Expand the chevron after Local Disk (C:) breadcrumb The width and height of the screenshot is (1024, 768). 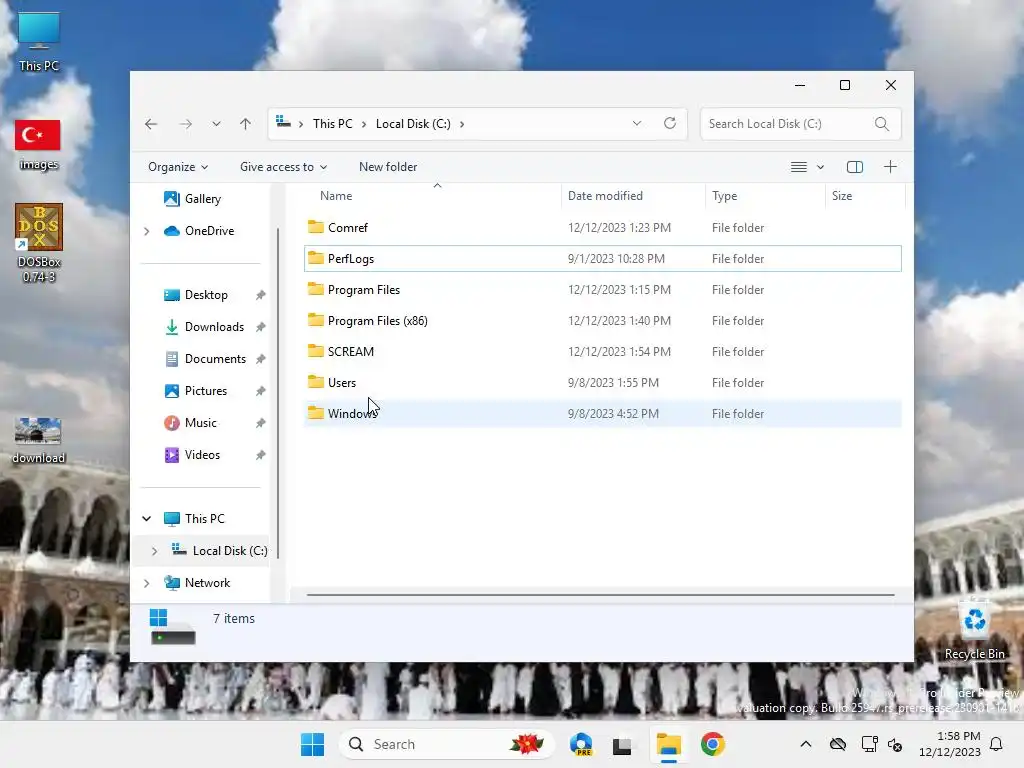pos(462,124)
